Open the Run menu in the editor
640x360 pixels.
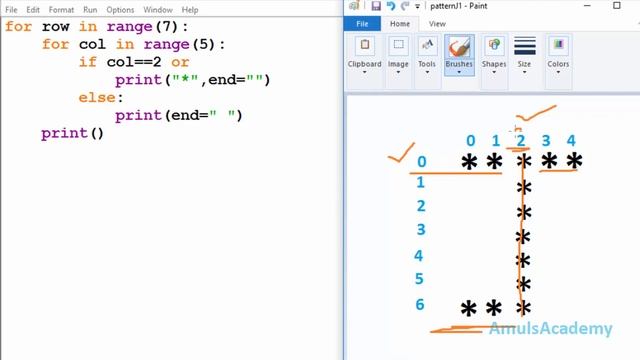coord(90,9)
